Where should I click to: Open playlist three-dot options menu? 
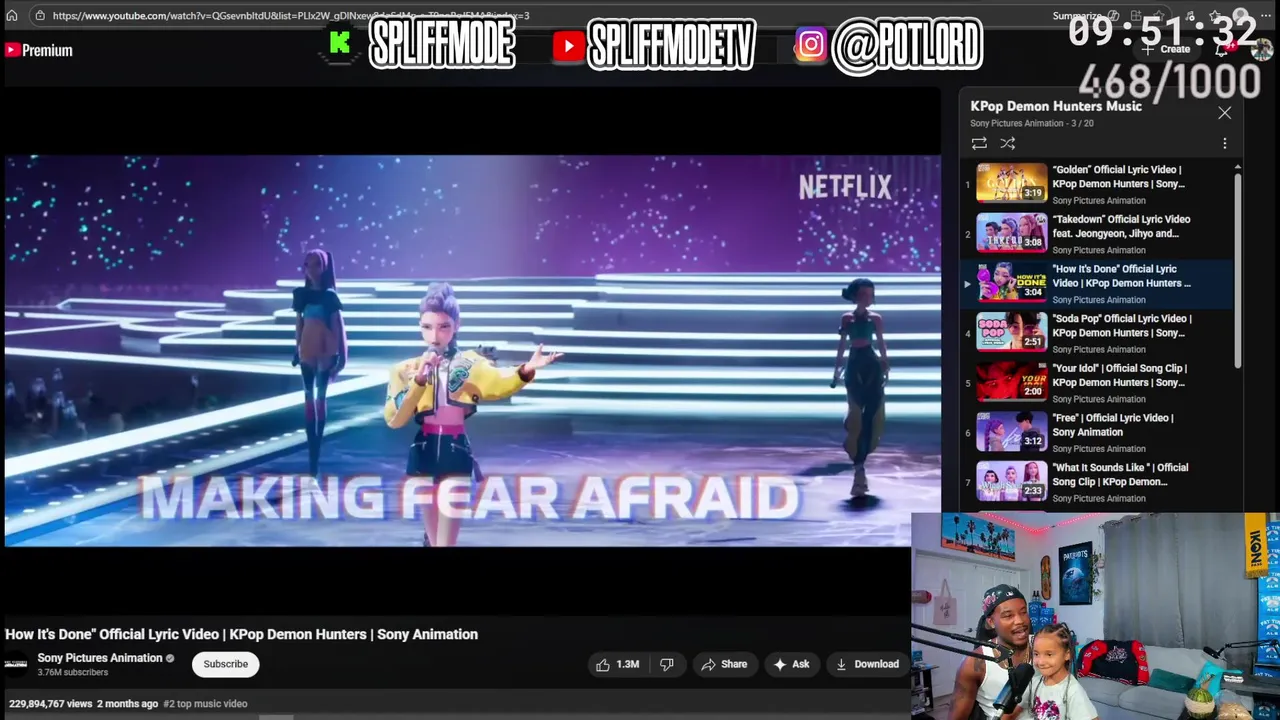pos(1224,144)
